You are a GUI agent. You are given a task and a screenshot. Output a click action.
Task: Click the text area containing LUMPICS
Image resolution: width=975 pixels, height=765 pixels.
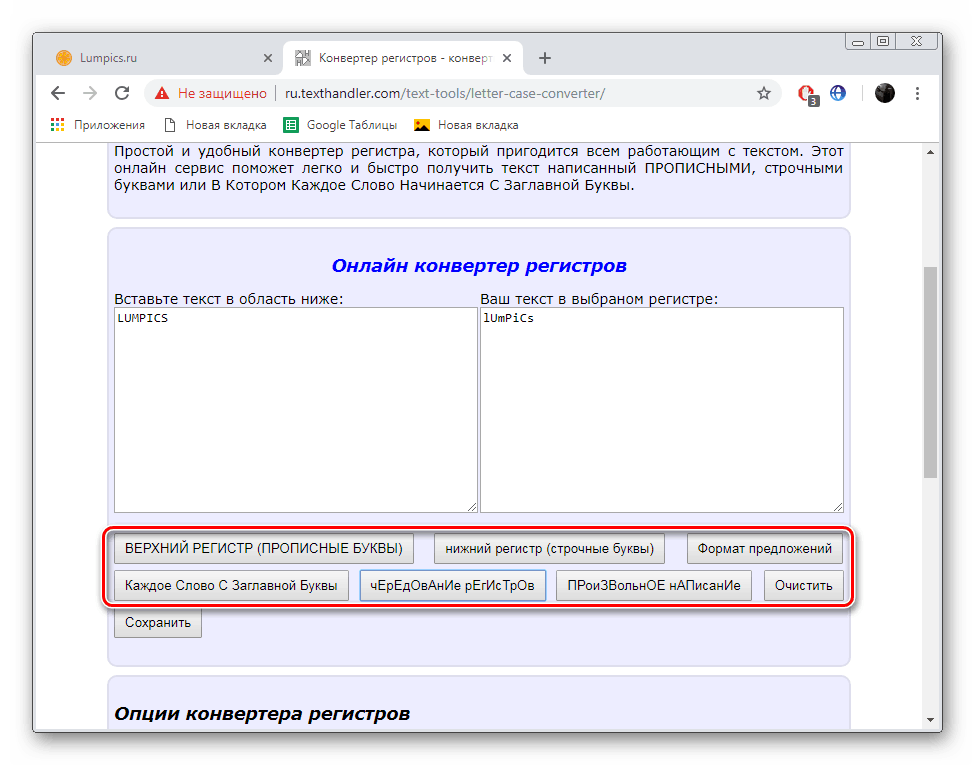pyautogui.click(x=295, y=410)
